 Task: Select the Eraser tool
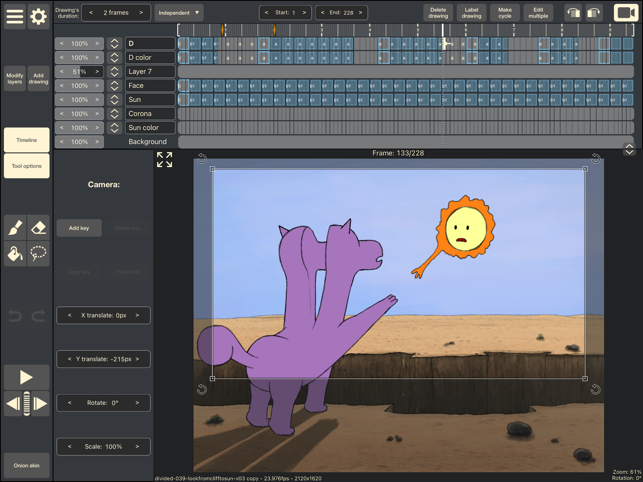(39, 227)
